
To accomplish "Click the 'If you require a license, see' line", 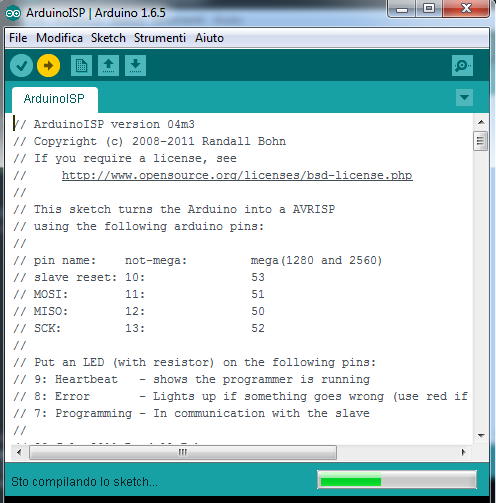I will coord(125,158).
